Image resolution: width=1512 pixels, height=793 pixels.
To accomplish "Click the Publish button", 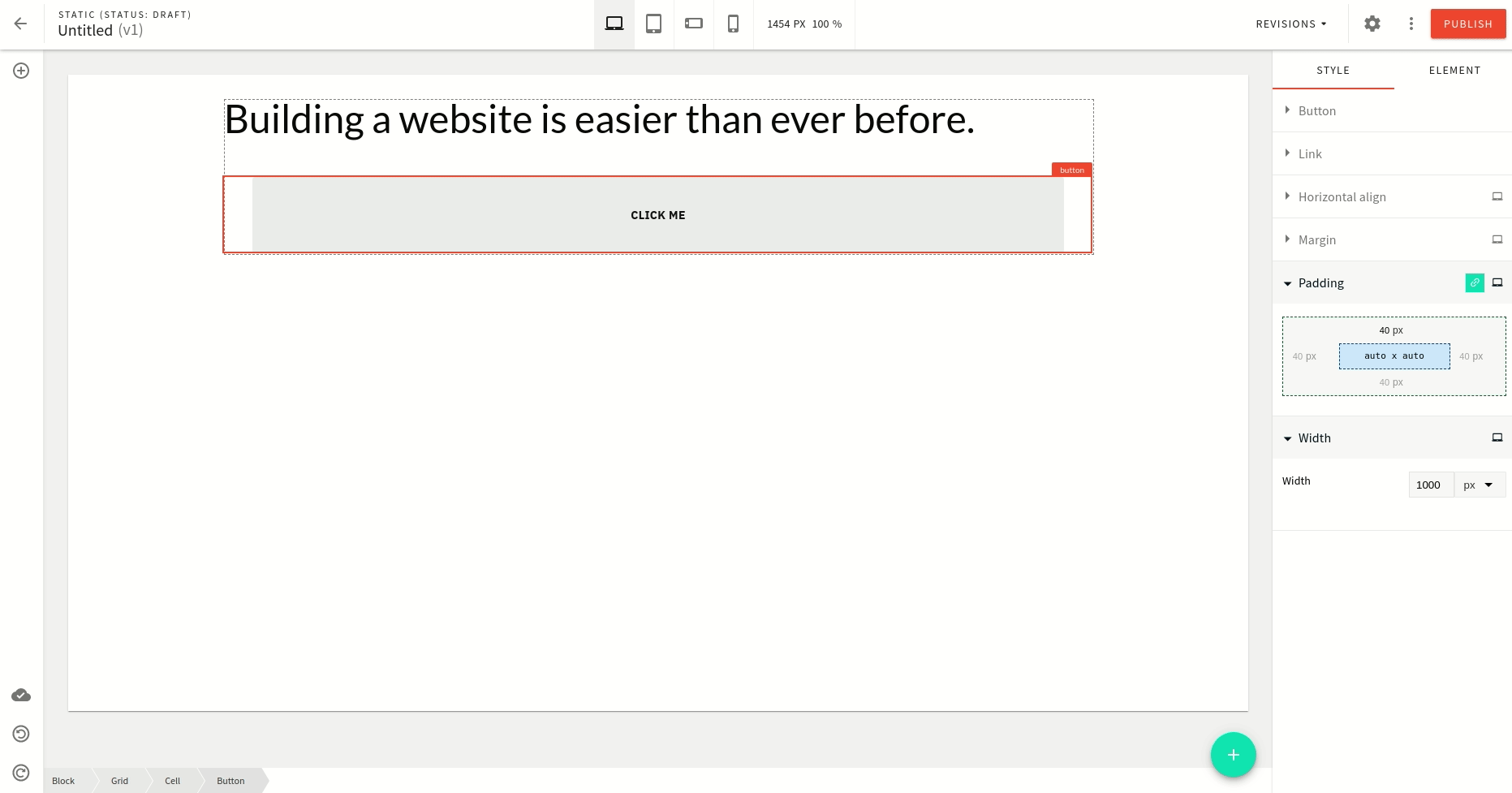I will [1468, 24].
